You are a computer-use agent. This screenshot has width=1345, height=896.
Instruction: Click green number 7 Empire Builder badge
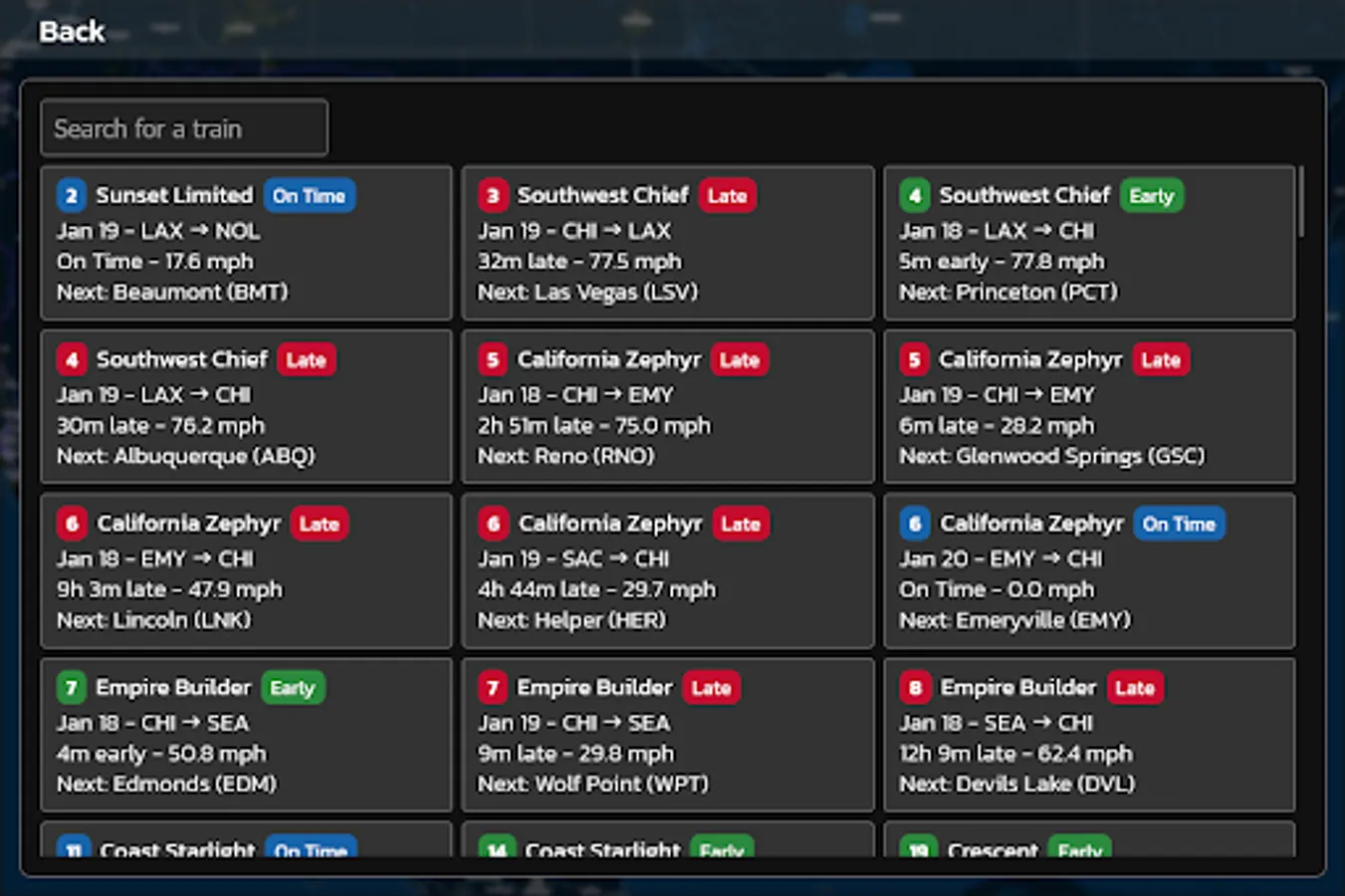[x=71, y=689]
